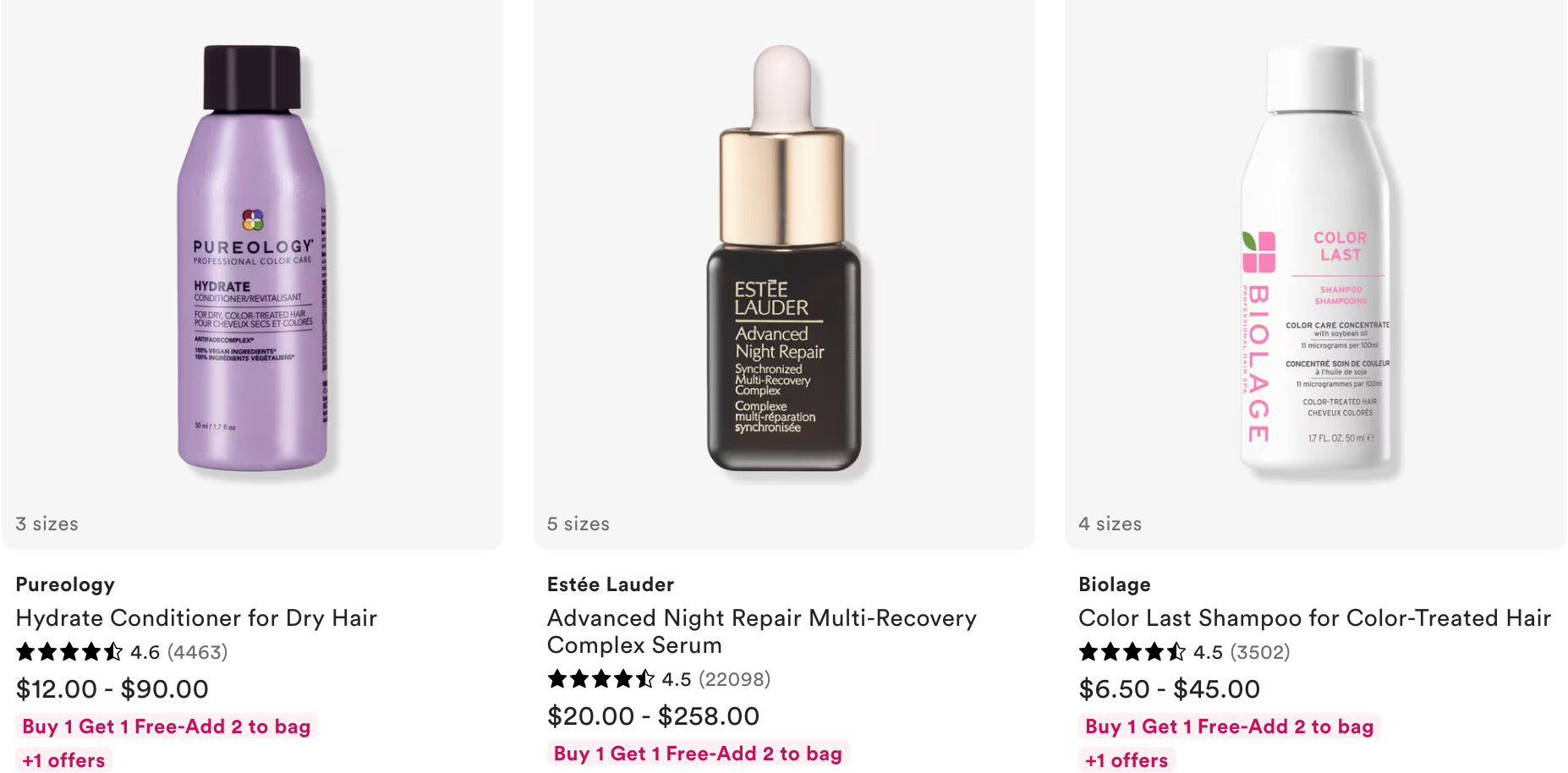The image size is (1568, 773).
Task: Click Estée Lauder's Buy 1 Get 1 Free offer
Action: pyautogui.click(x=698, y=754)
